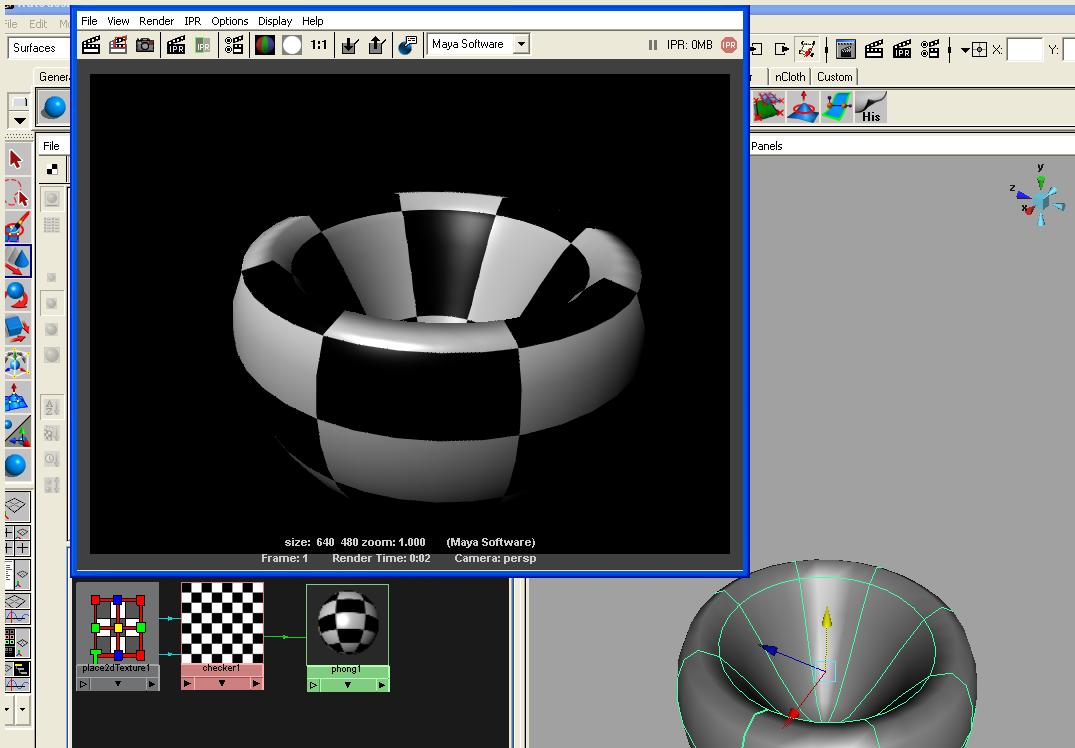Click Redo Previous Render icon in Render View
The height and width of the screenshot is (748, 1075).
point(91,45)
